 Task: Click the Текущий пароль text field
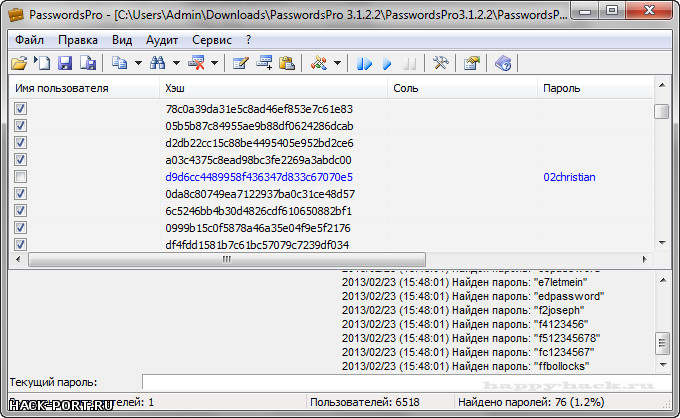406,382
